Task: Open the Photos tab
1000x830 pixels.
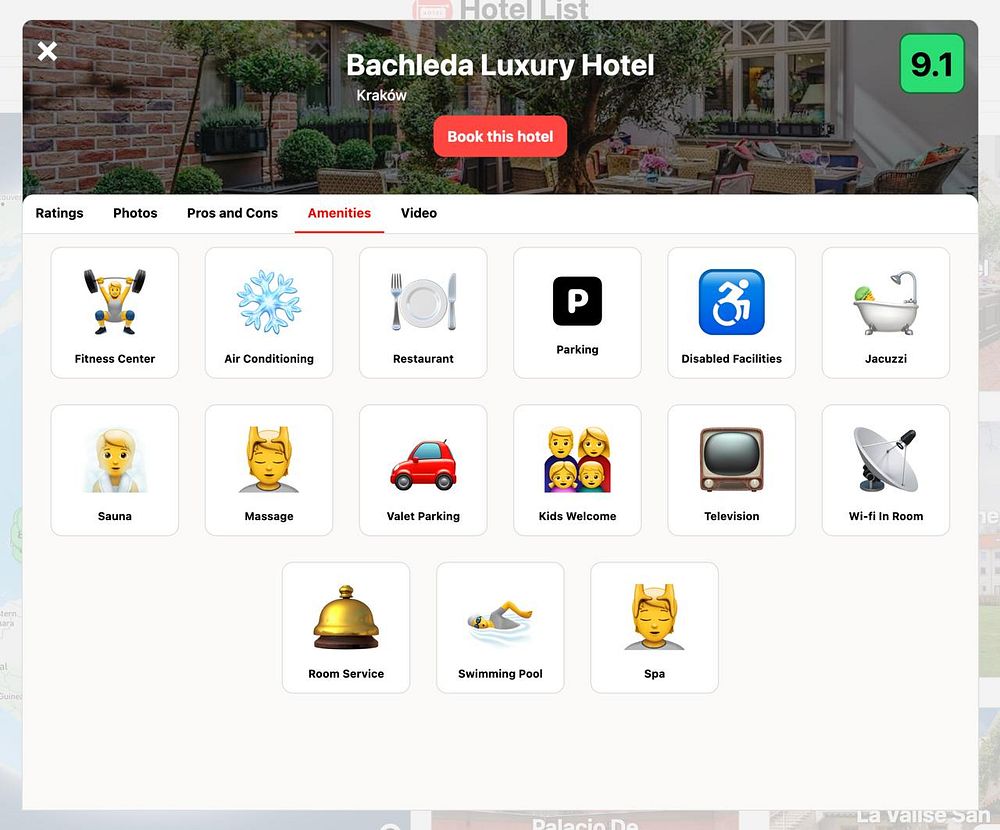Action: pos(135,213)
